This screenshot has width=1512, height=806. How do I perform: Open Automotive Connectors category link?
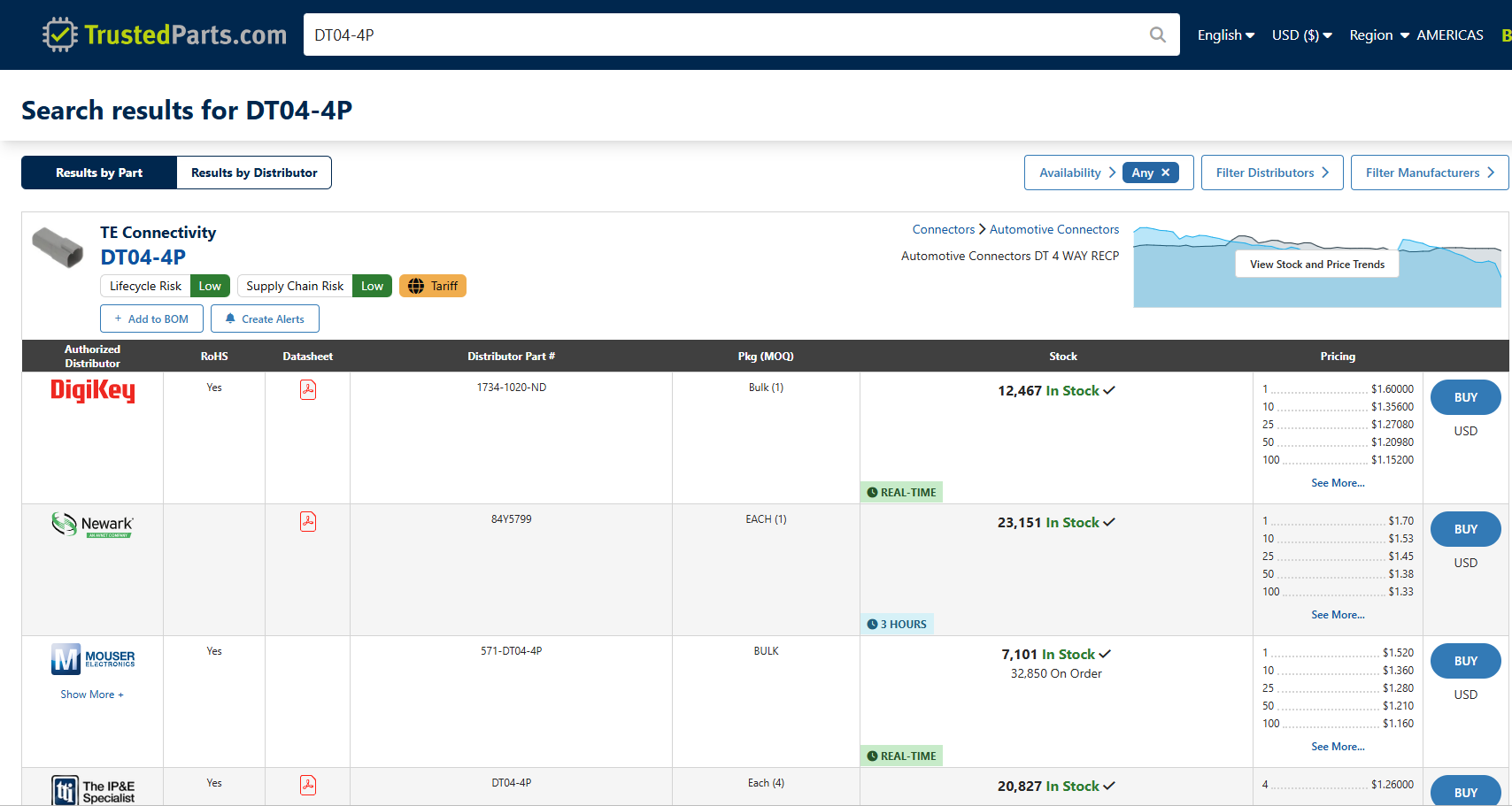coord(1054,229)
